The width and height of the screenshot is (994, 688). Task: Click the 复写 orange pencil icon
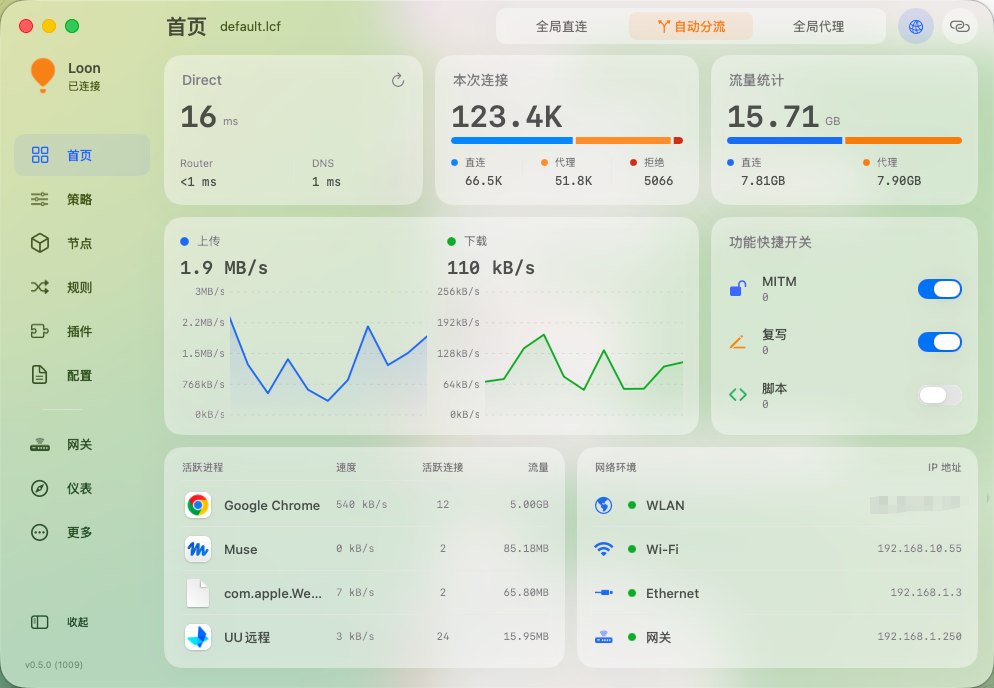point(738,342)
